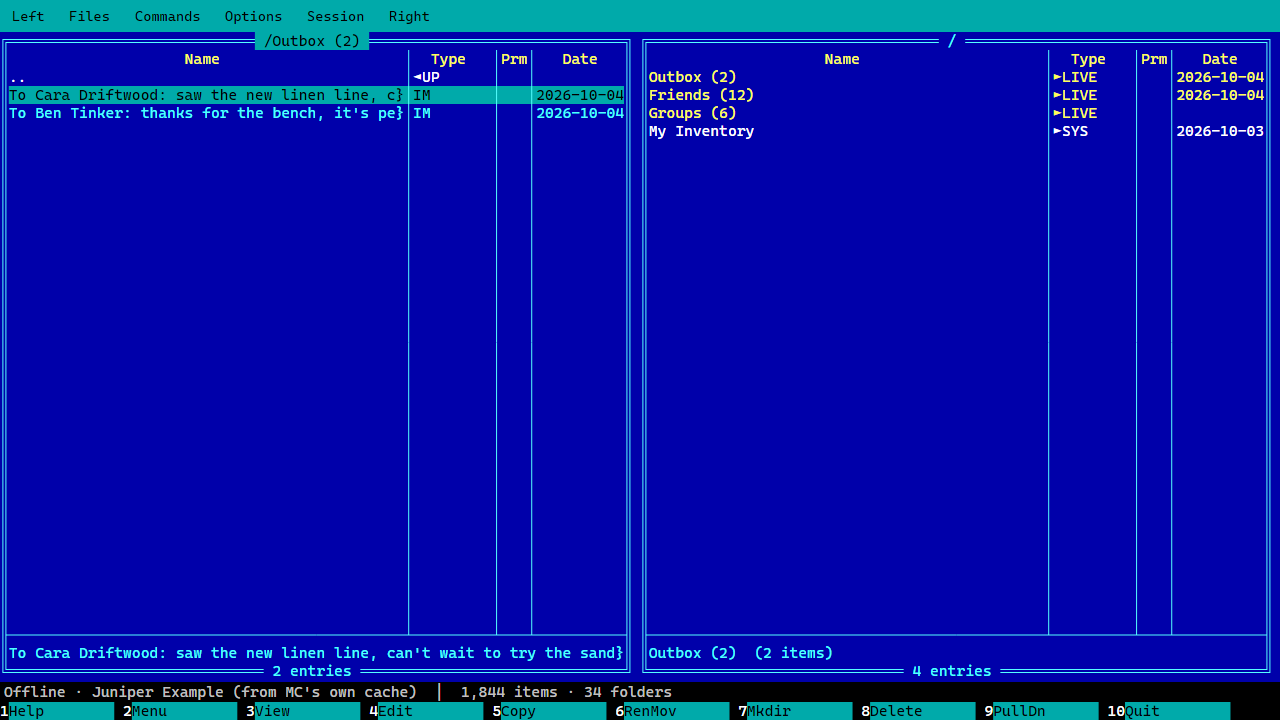Viewport: 1280px width, 720px height.
Task: Select the Friends (12) folder
Action: (956, 95)
